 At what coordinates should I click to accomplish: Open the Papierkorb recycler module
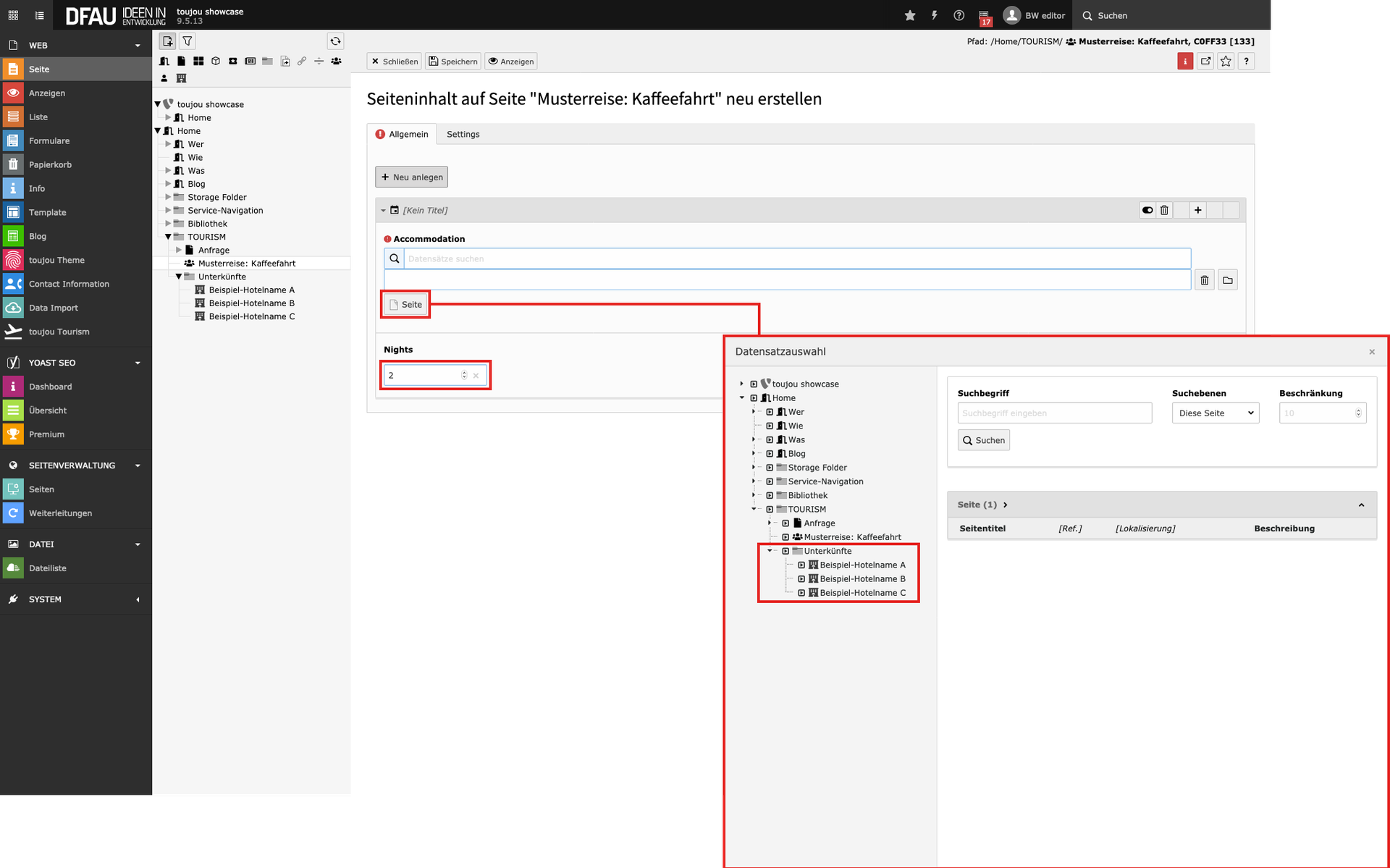click(x=50, y=164)
